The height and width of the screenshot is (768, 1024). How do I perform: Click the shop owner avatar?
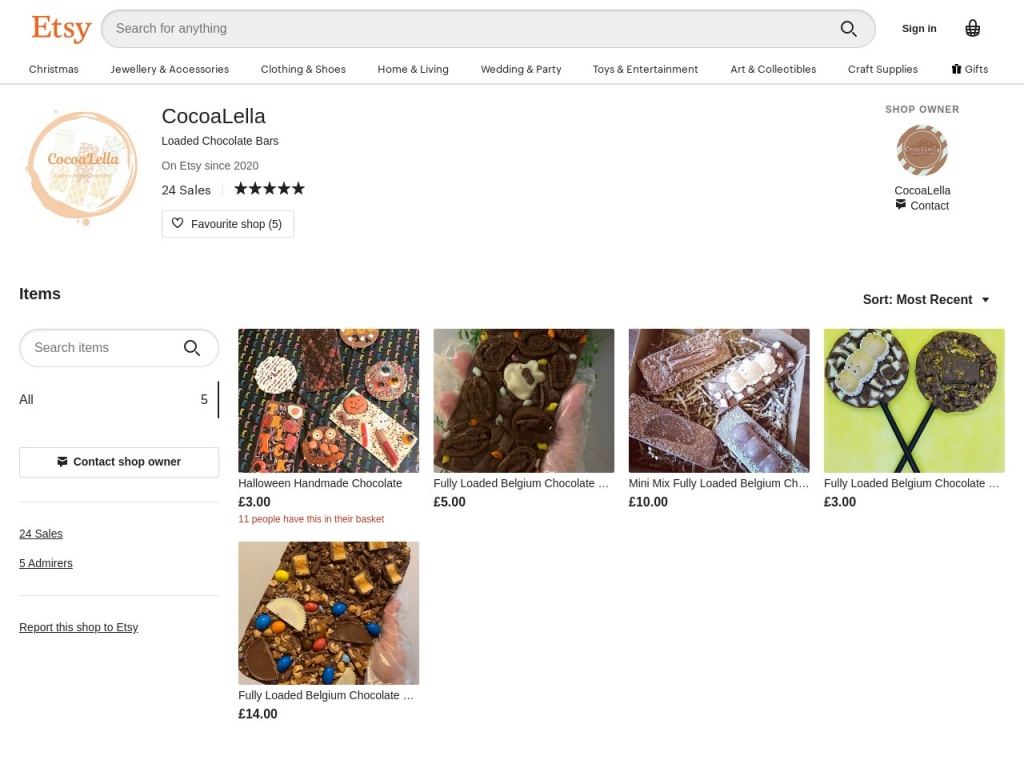point(922,151)
